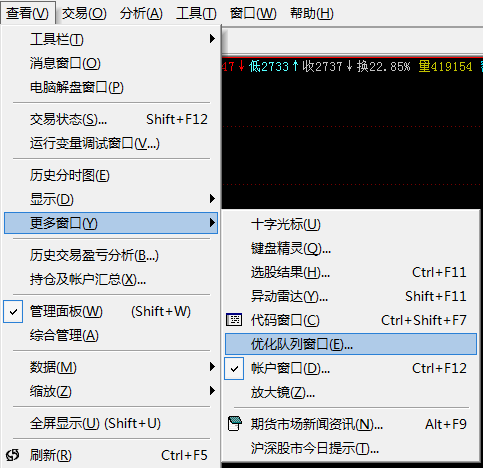The width and height of the screenshot is (483, 468).
Task: Open 放大镜(Z) entry
Action: tap(351, 392)
